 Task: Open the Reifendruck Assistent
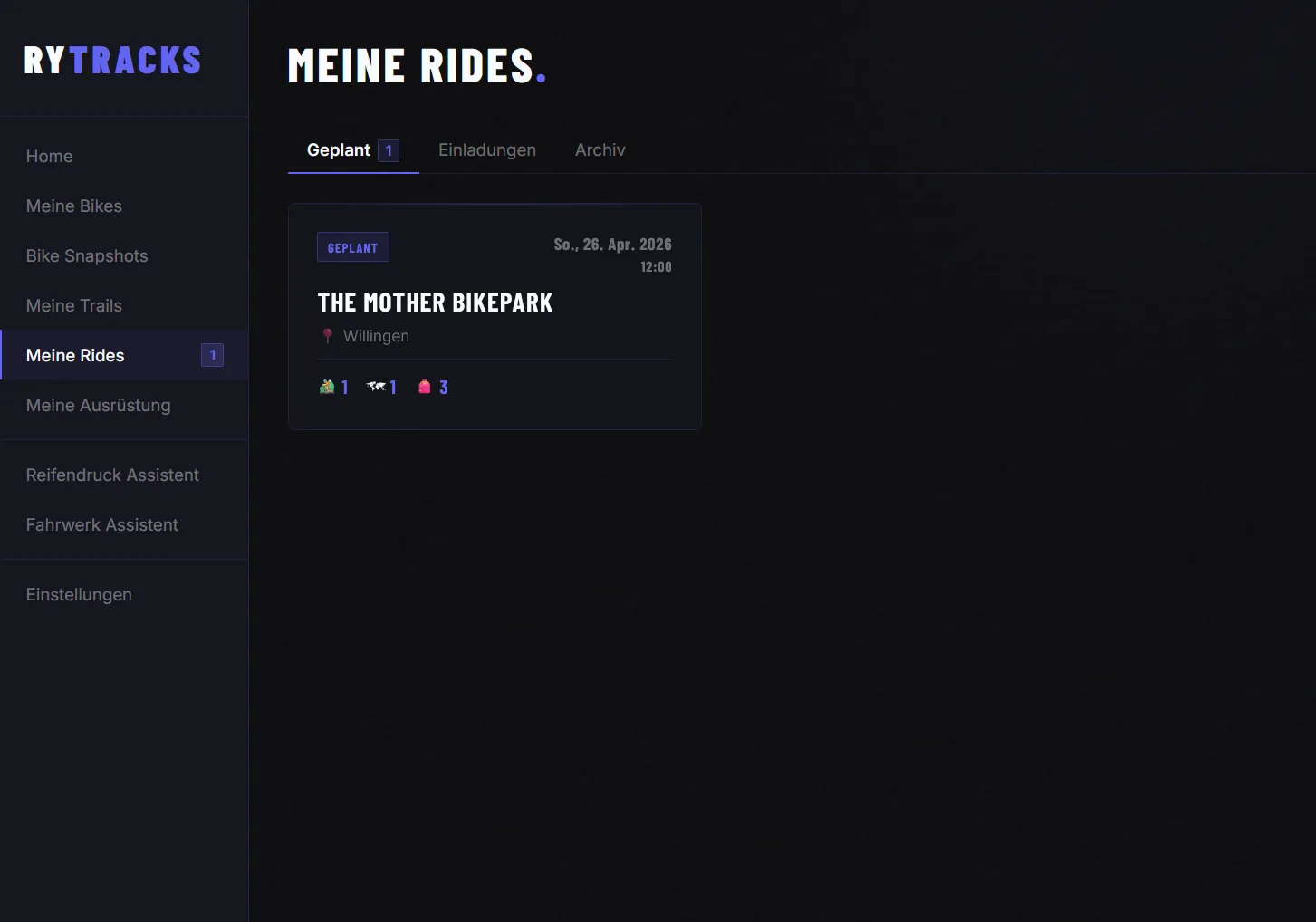point(111,475)
